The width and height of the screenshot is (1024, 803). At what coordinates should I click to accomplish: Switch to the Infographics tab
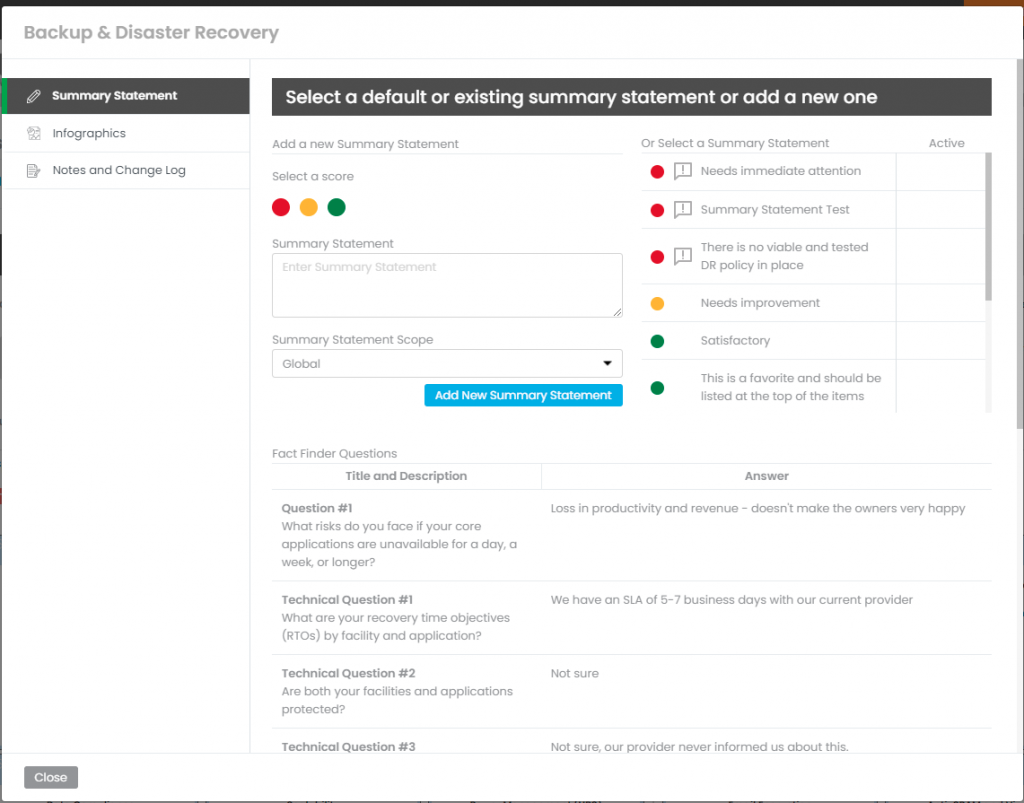[127, 133]
